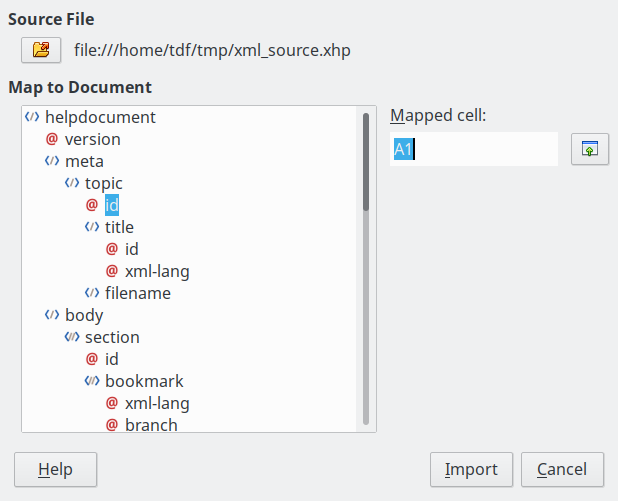Select the xml-lang attribute under title
Screen dimensions: 618x501
(x=157, y=271)
